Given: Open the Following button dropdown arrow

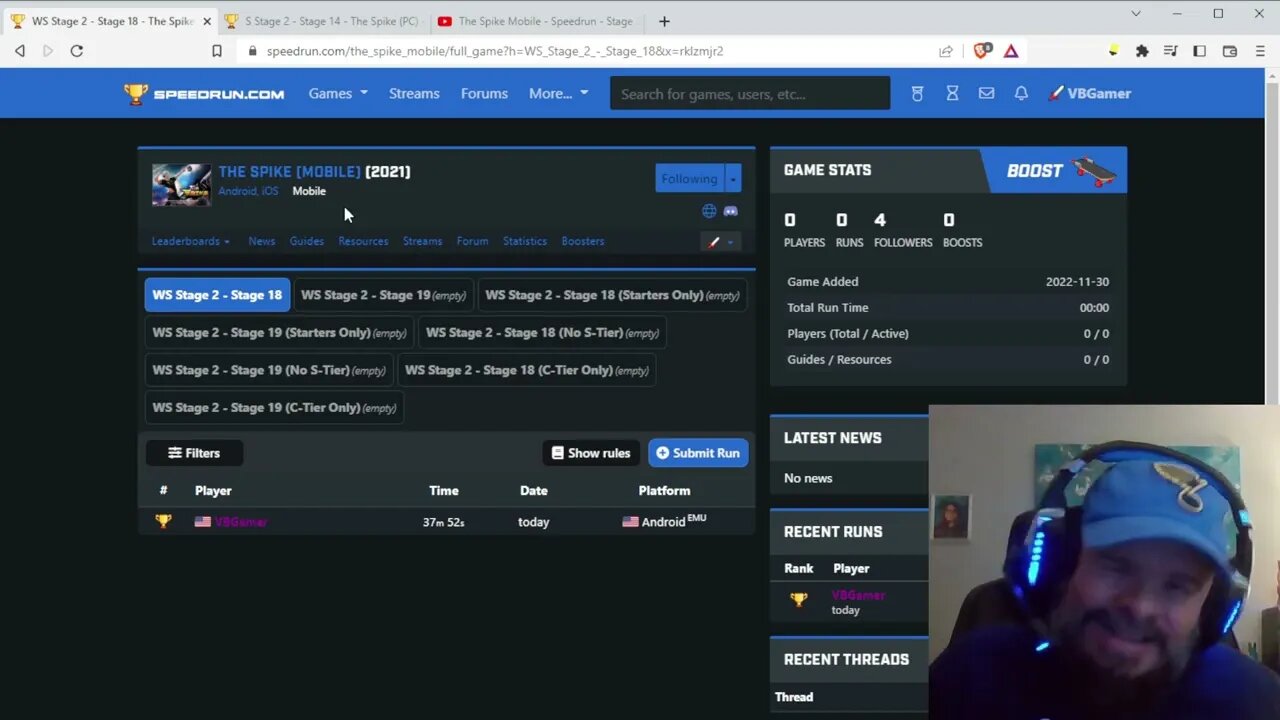Looking at the screenshot, I should [733, 178].
